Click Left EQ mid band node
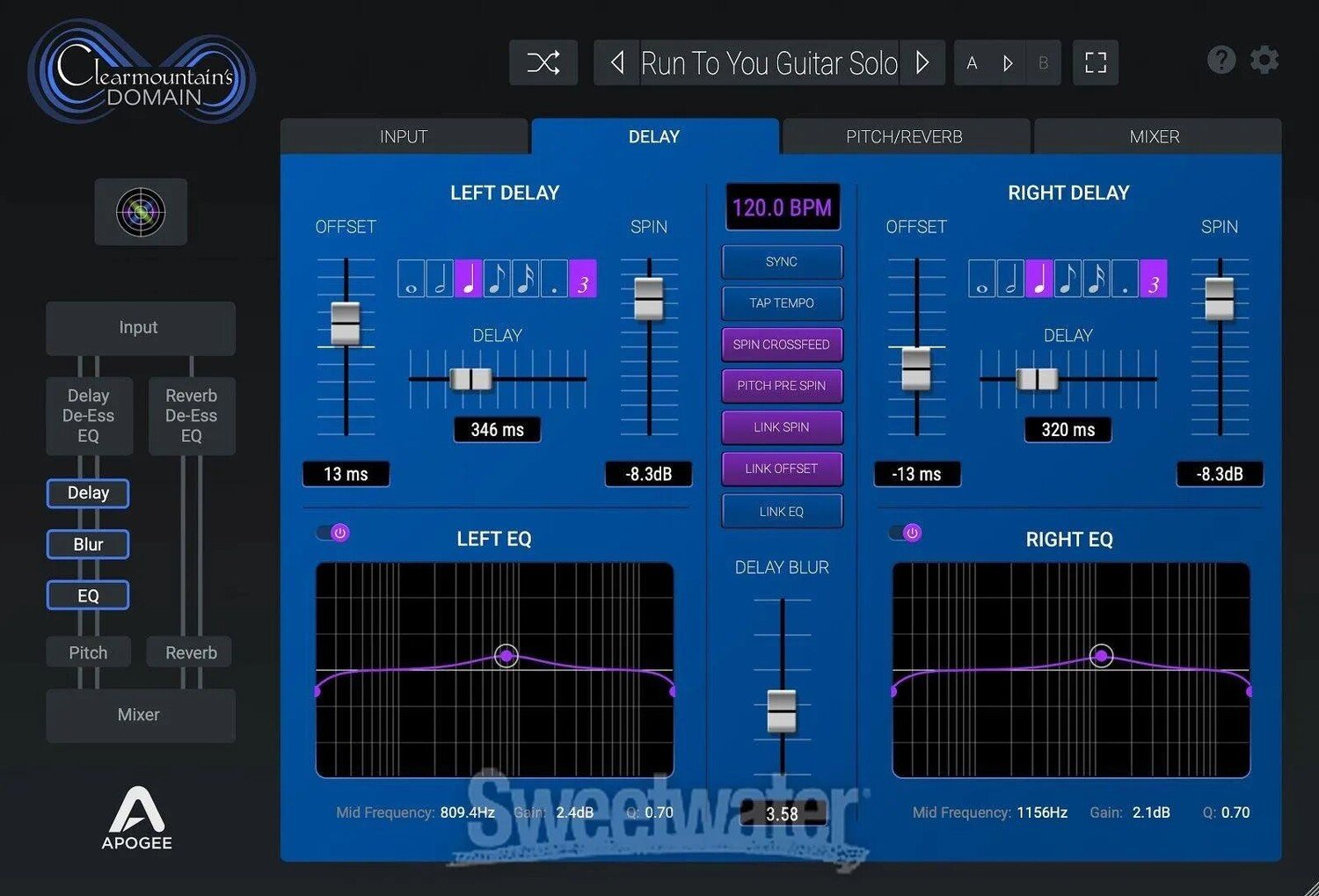 506,656
